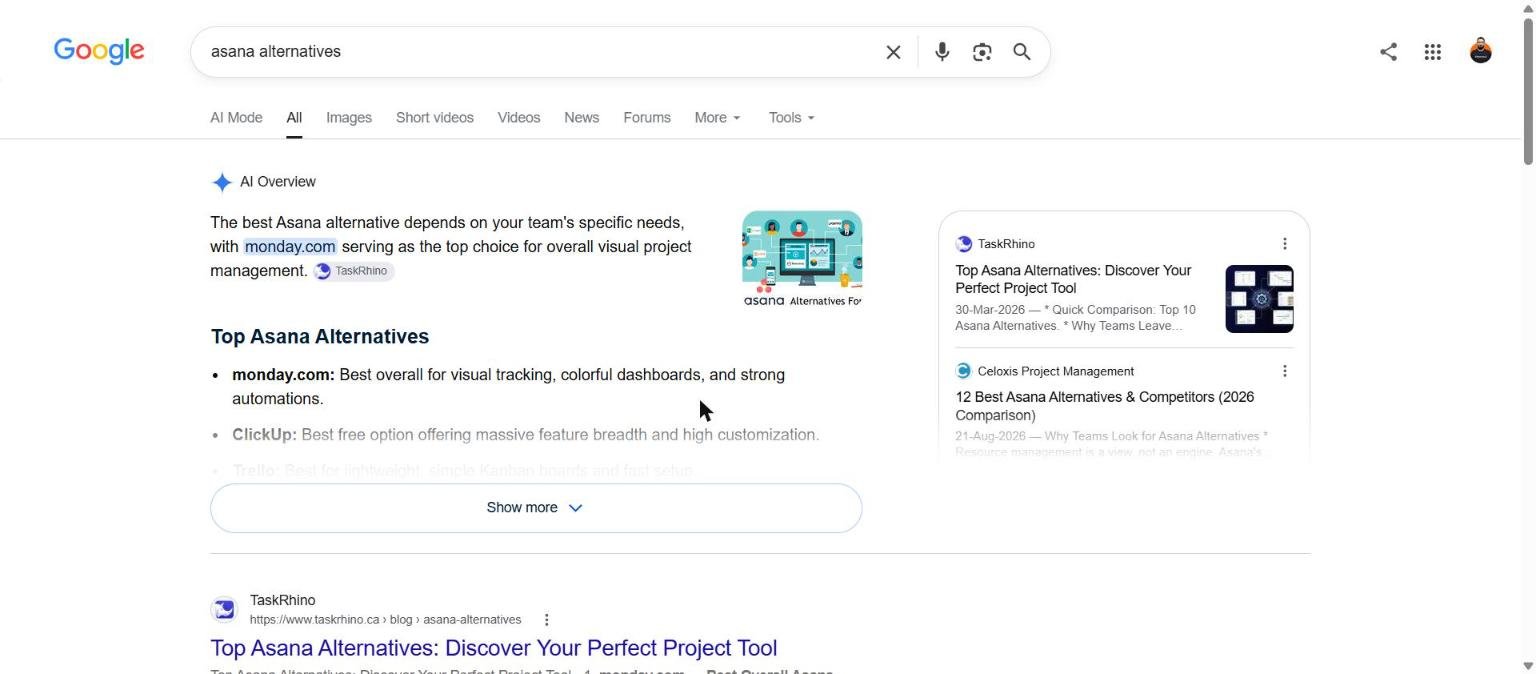Expand the More search filters dropdown

point(718,118)
